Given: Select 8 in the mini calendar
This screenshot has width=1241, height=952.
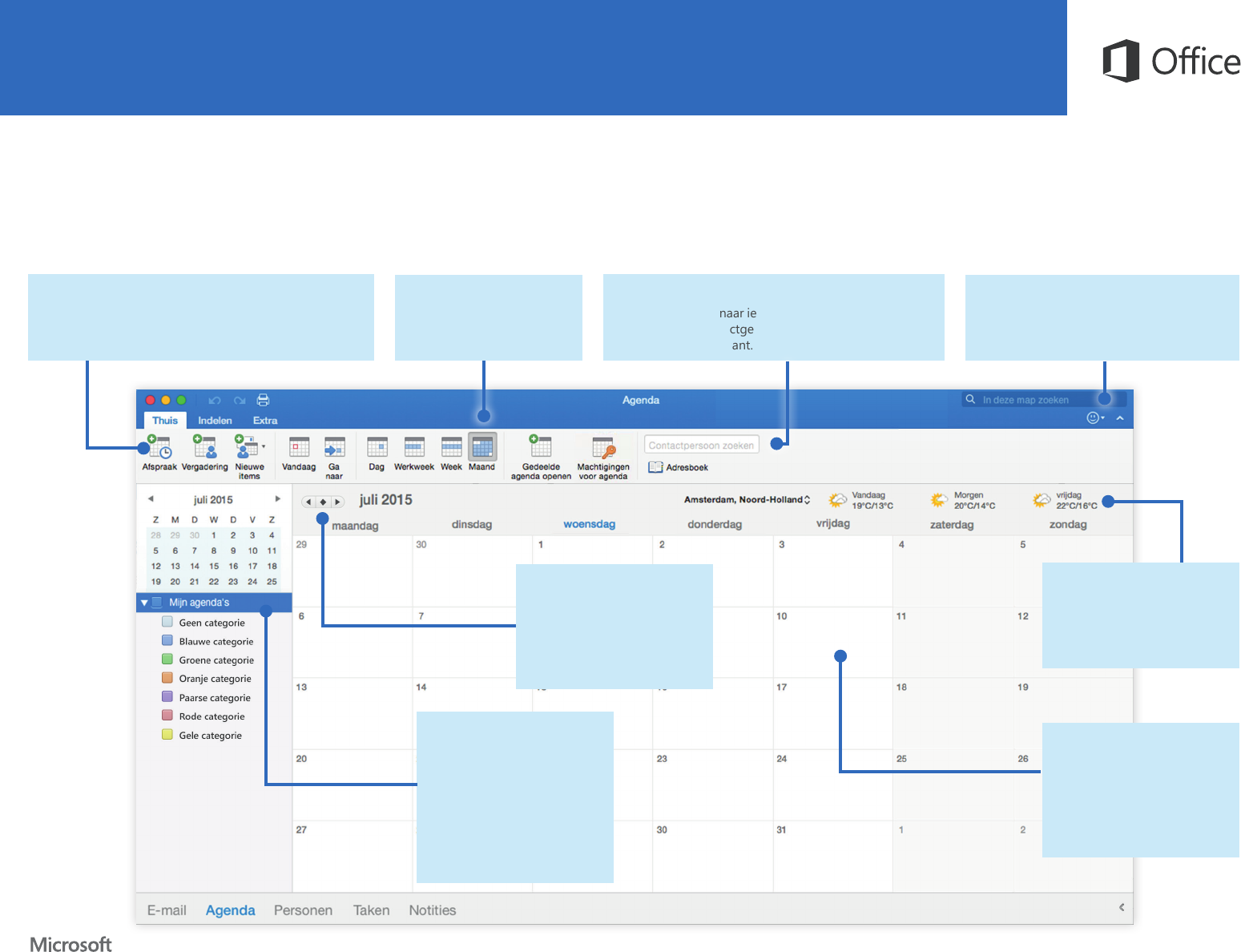Looking at the screenshot, I should [x=214, y=551].
